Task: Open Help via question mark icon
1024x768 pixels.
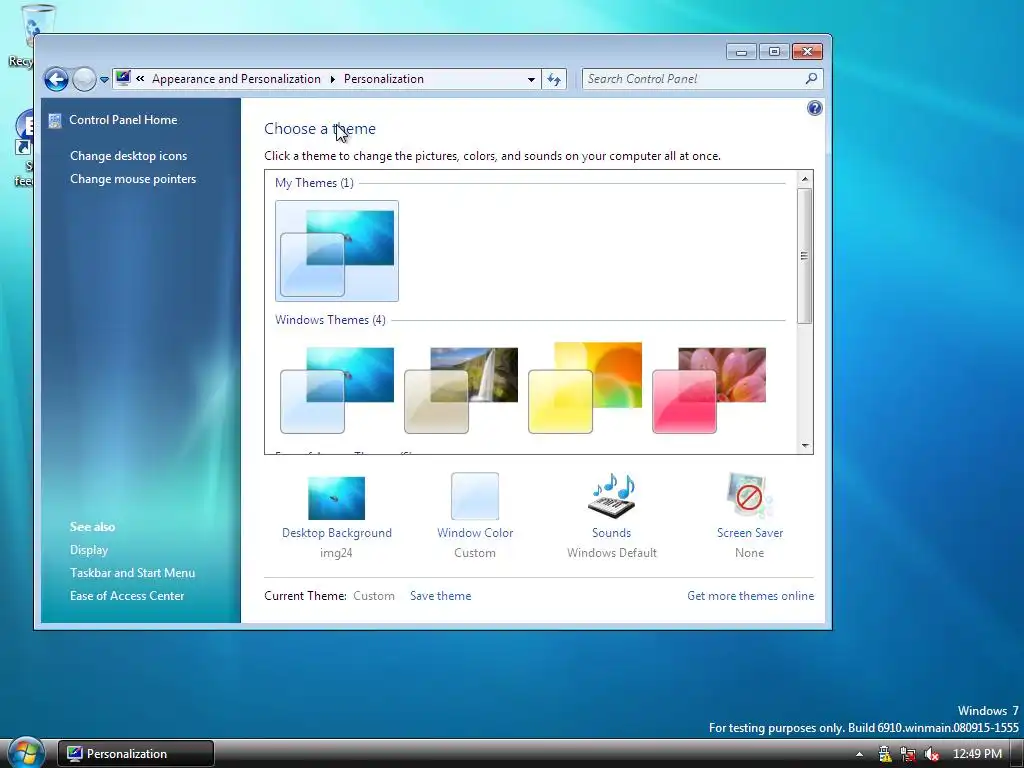Action: [814, 108]
